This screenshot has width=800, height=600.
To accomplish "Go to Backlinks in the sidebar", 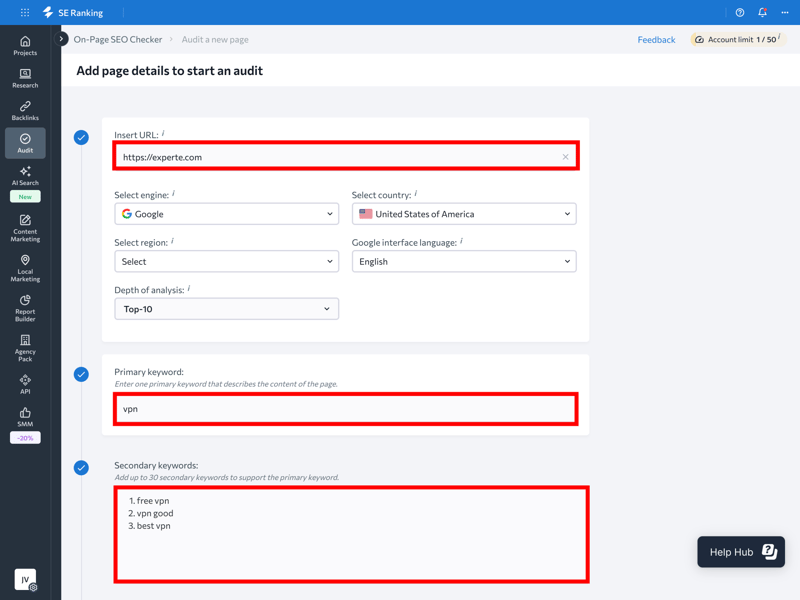I will (25, 111).
